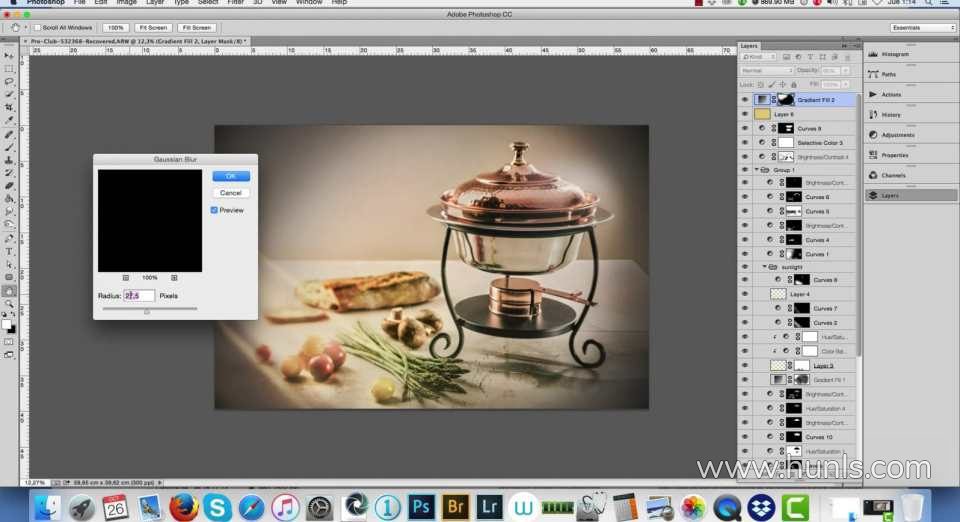Open the Histogram panel
Viewport: 960px width, 522px height.
tap(895, 54)
